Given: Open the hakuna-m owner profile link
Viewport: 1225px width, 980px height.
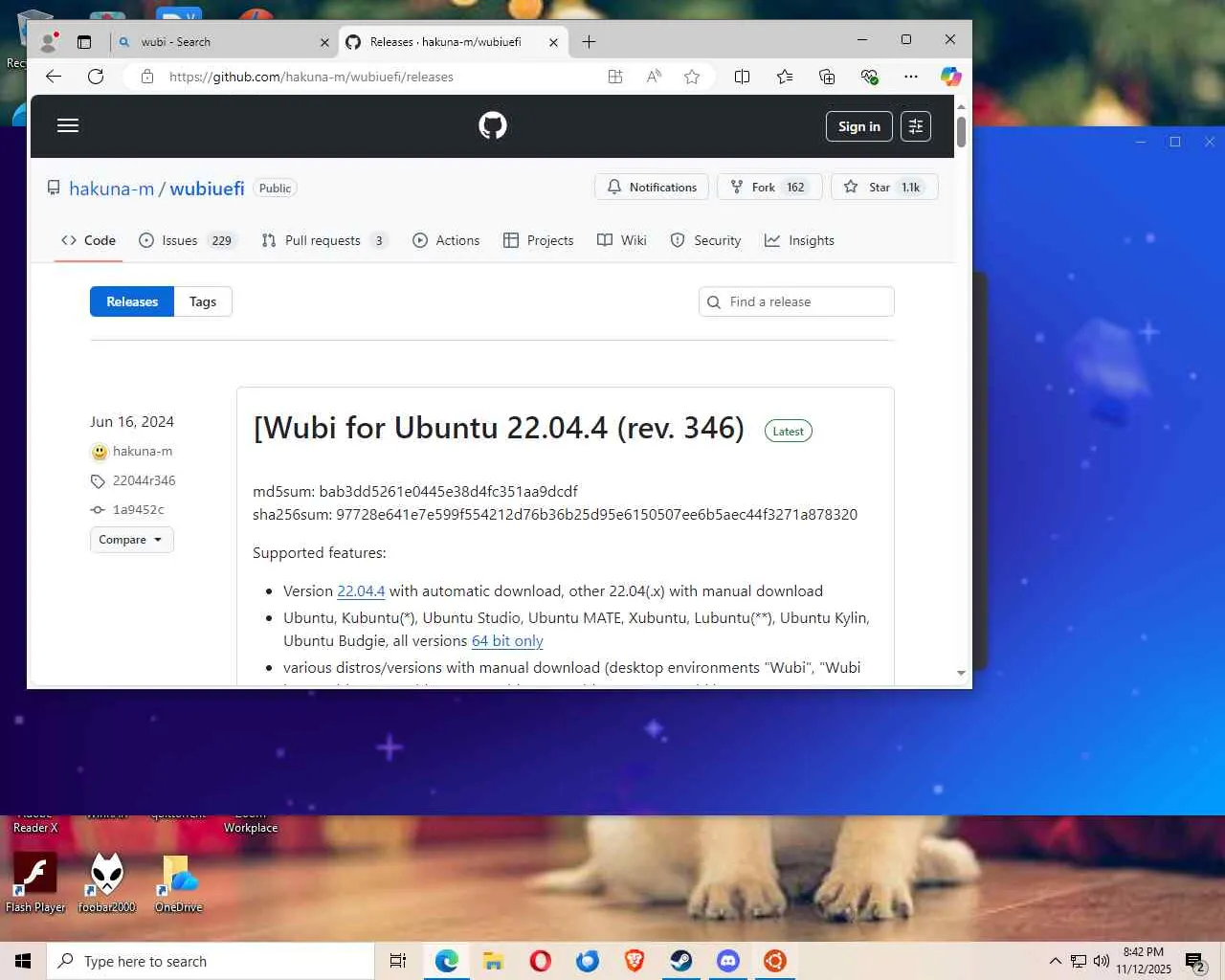Looking at the screenshot, I should pyautogui.click(x=111, y=189).
